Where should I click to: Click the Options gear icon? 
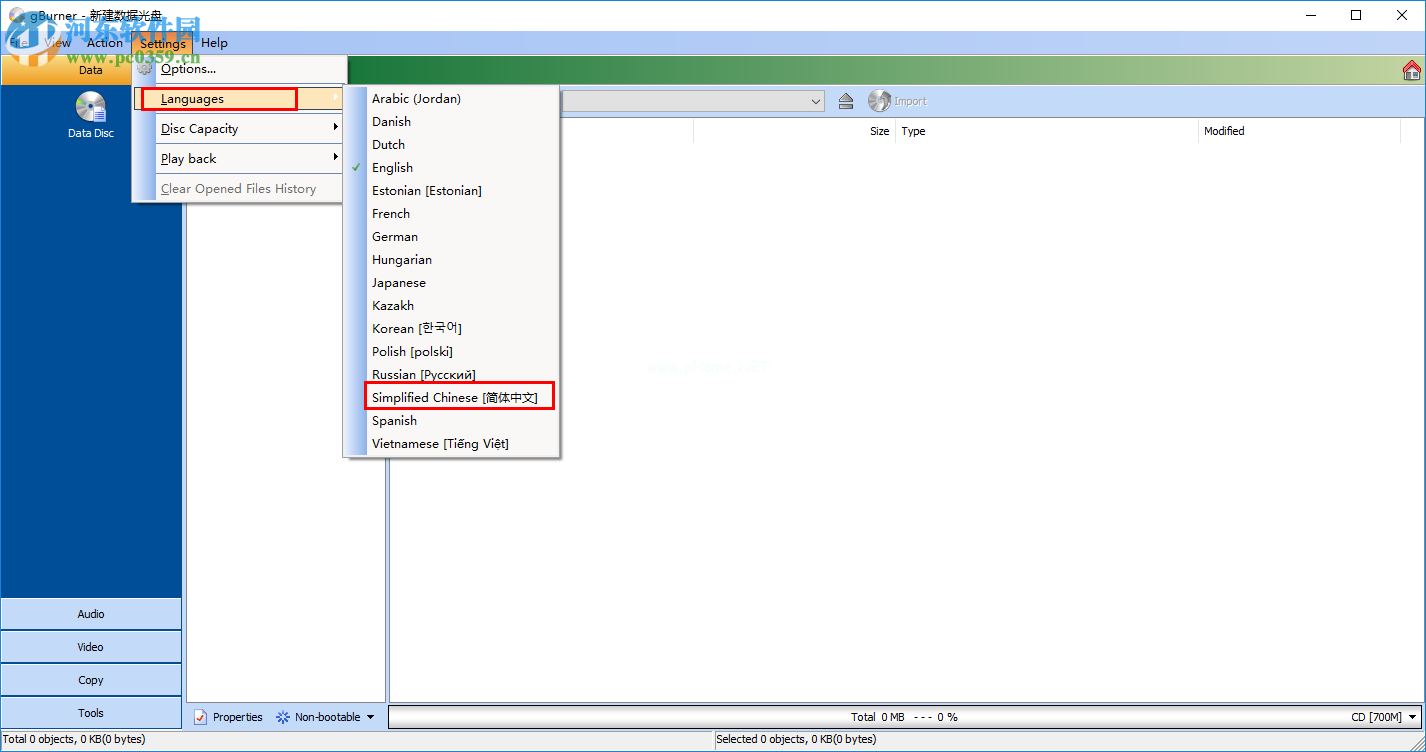[x=146, y=69]
